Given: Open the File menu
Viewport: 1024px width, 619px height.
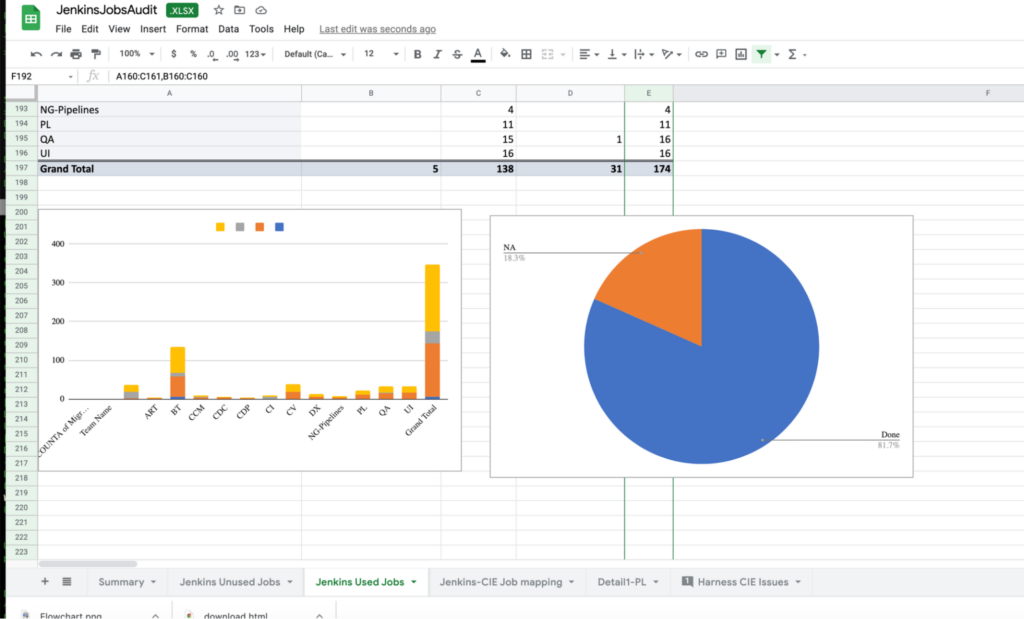Looking at the screenshot, I should (x=63, y=29).
